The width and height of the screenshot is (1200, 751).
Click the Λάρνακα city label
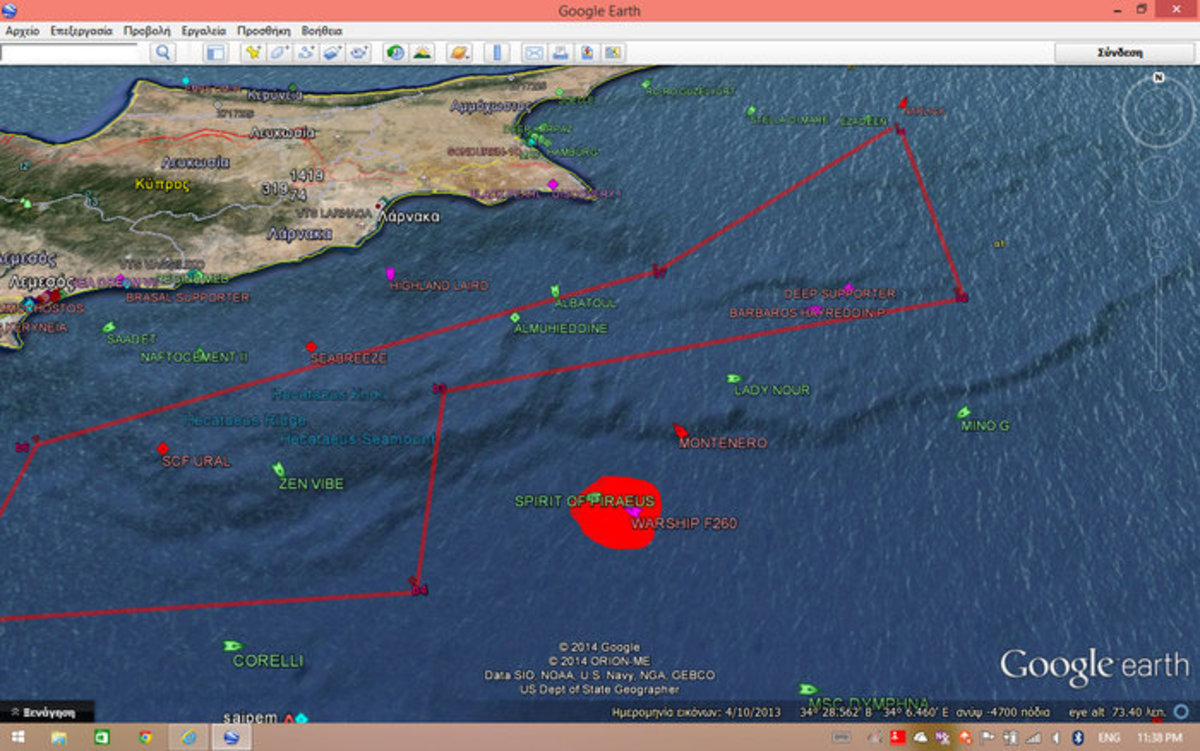point(408,215)
